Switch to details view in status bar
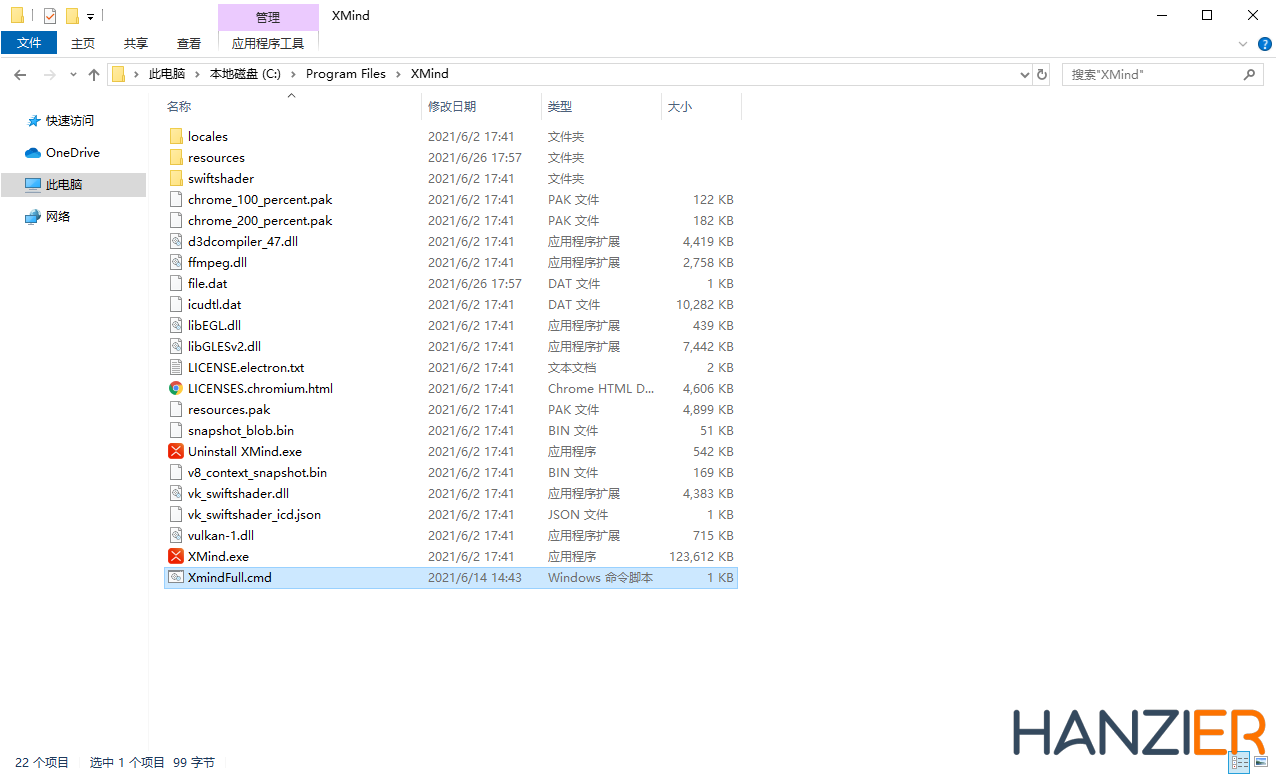The width and height of the screenshot is (1277, 775). pos(1239,763)
